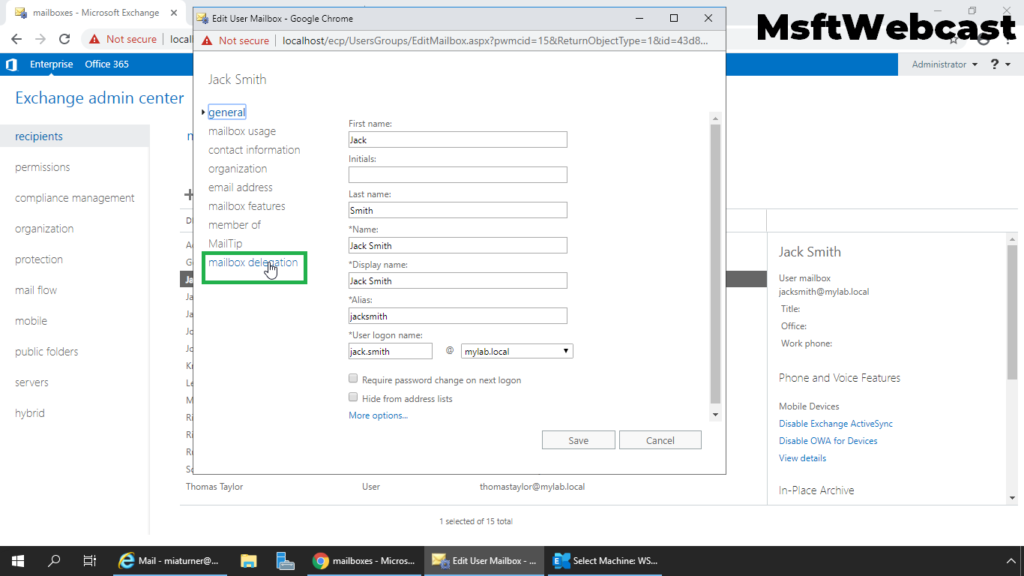Open the email address section

(x=240, y=187)
